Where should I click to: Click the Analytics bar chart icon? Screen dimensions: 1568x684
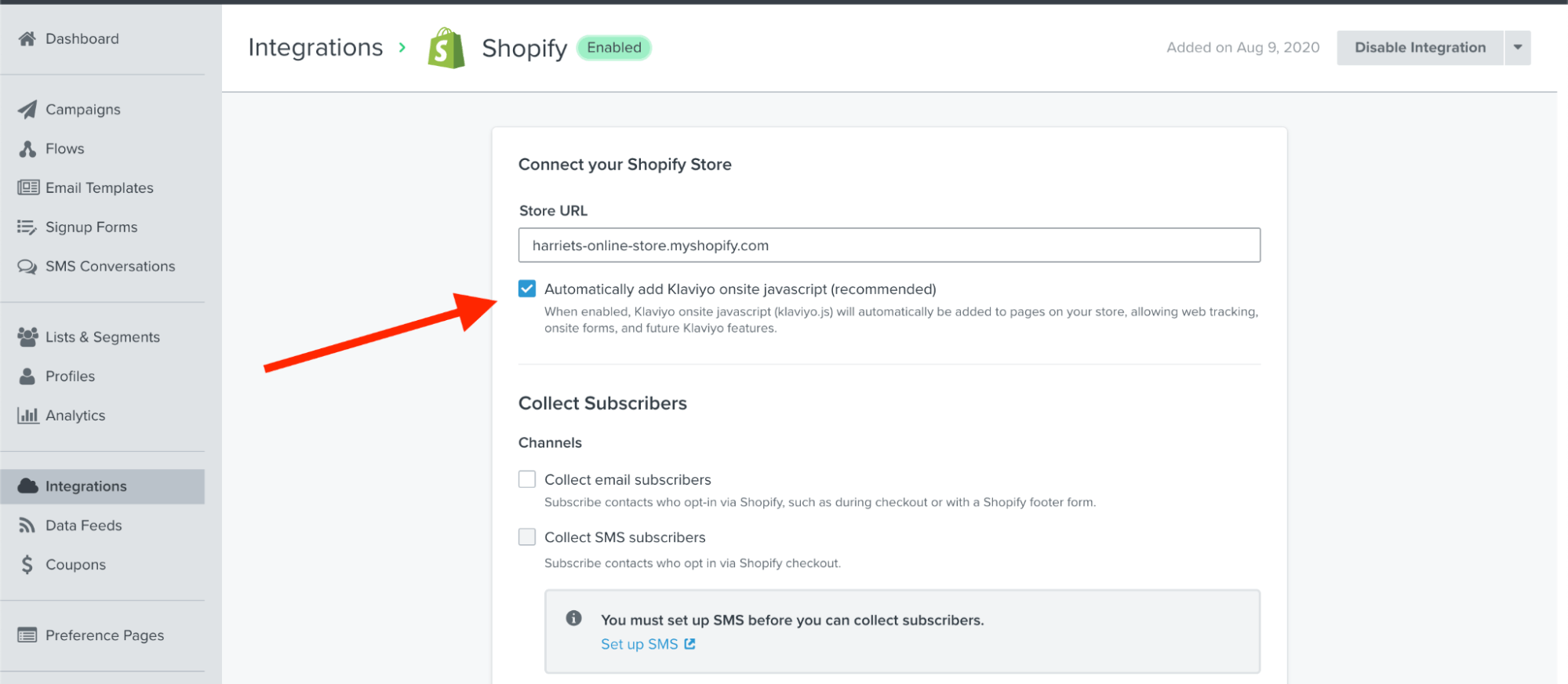pos(27,415)
